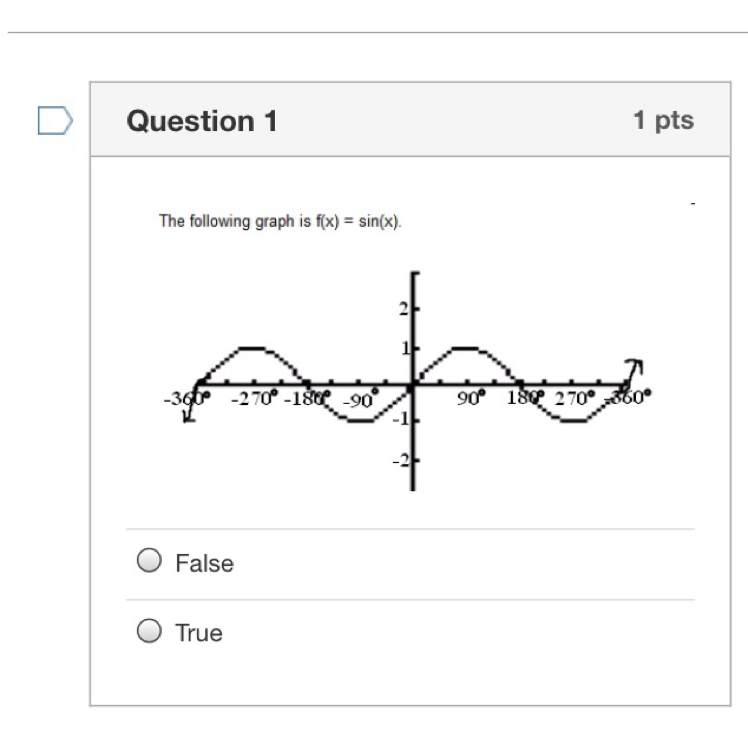The height and width of the screenshot is (750, 748).
Task: Click the Question 1 heading
Action: coord(202,121)
